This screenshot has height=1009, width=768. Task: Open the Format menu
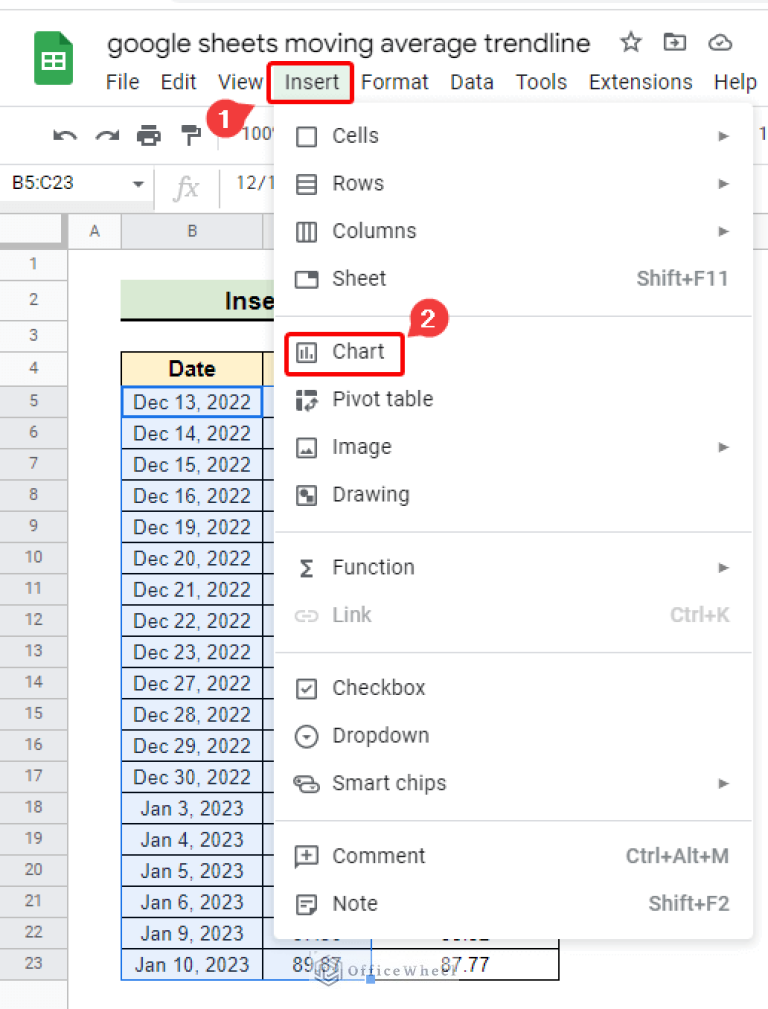(x=394, y=82)
